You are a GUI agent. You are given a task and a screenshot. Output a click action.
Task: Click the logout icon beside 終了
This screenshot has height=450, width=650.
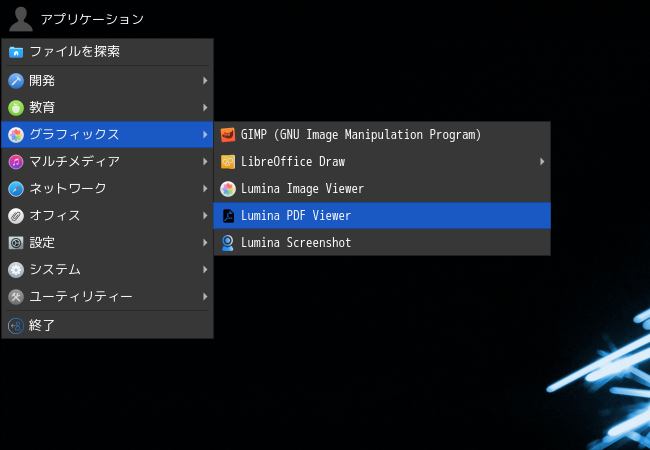pos(16,326)
